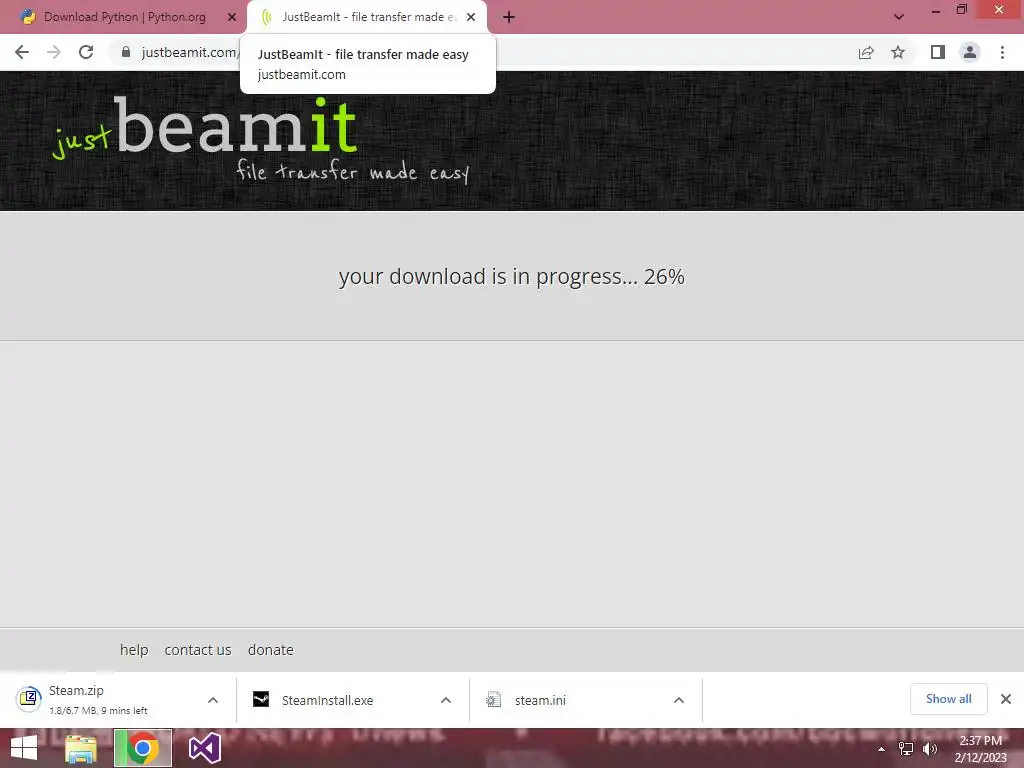Click the Chrome taskbar icon

coord(143,748)
